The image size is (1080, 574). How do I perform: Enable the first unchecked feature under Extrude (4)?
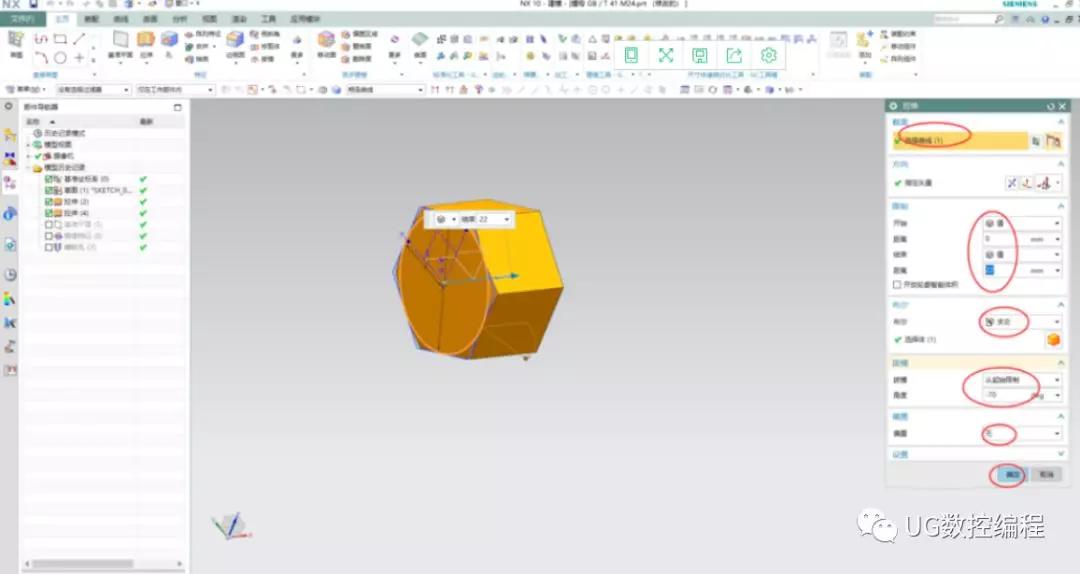49,225
